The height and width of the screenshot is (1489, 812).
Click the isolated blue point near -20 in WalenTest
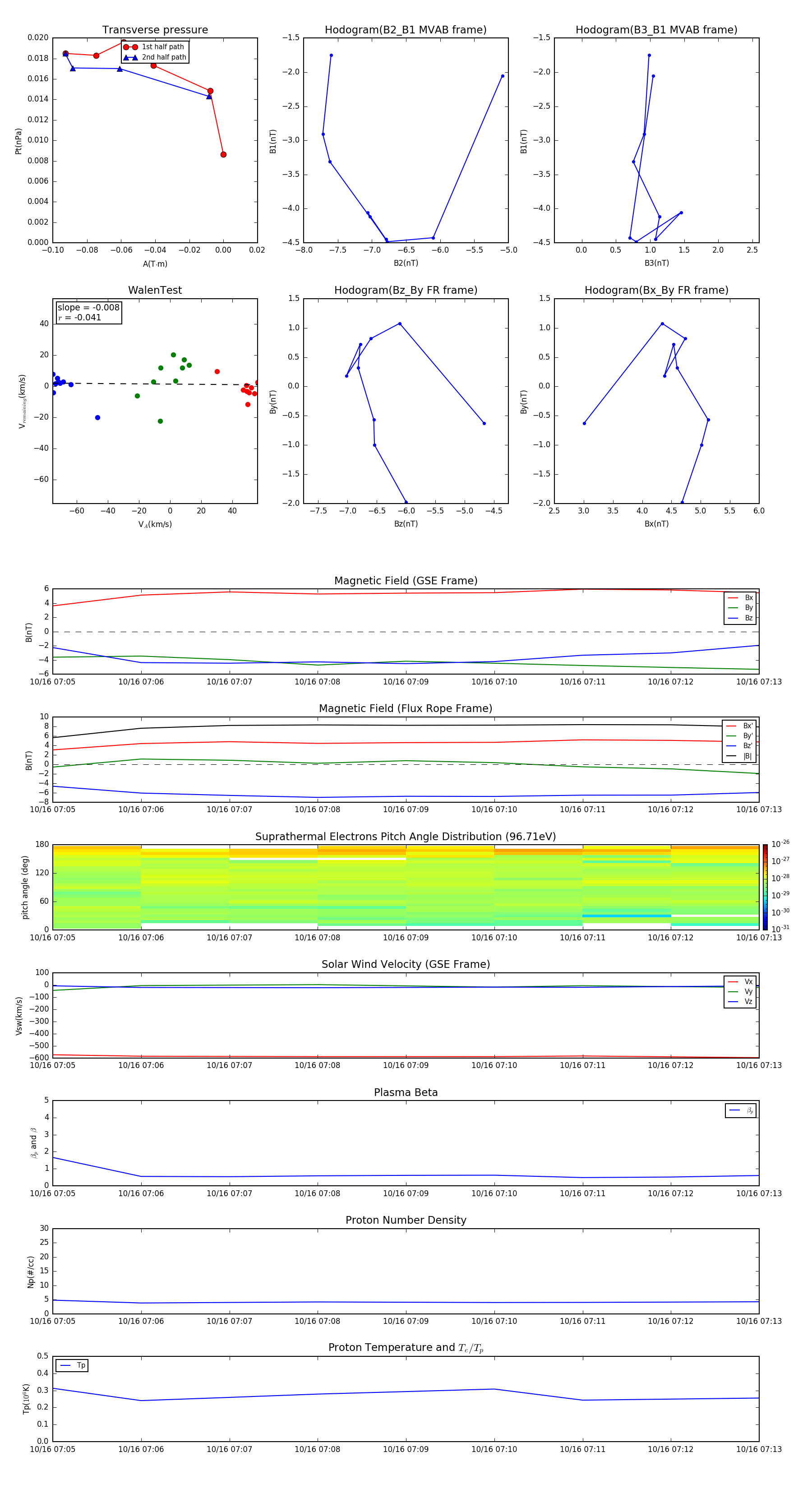[x=97, y=417]
